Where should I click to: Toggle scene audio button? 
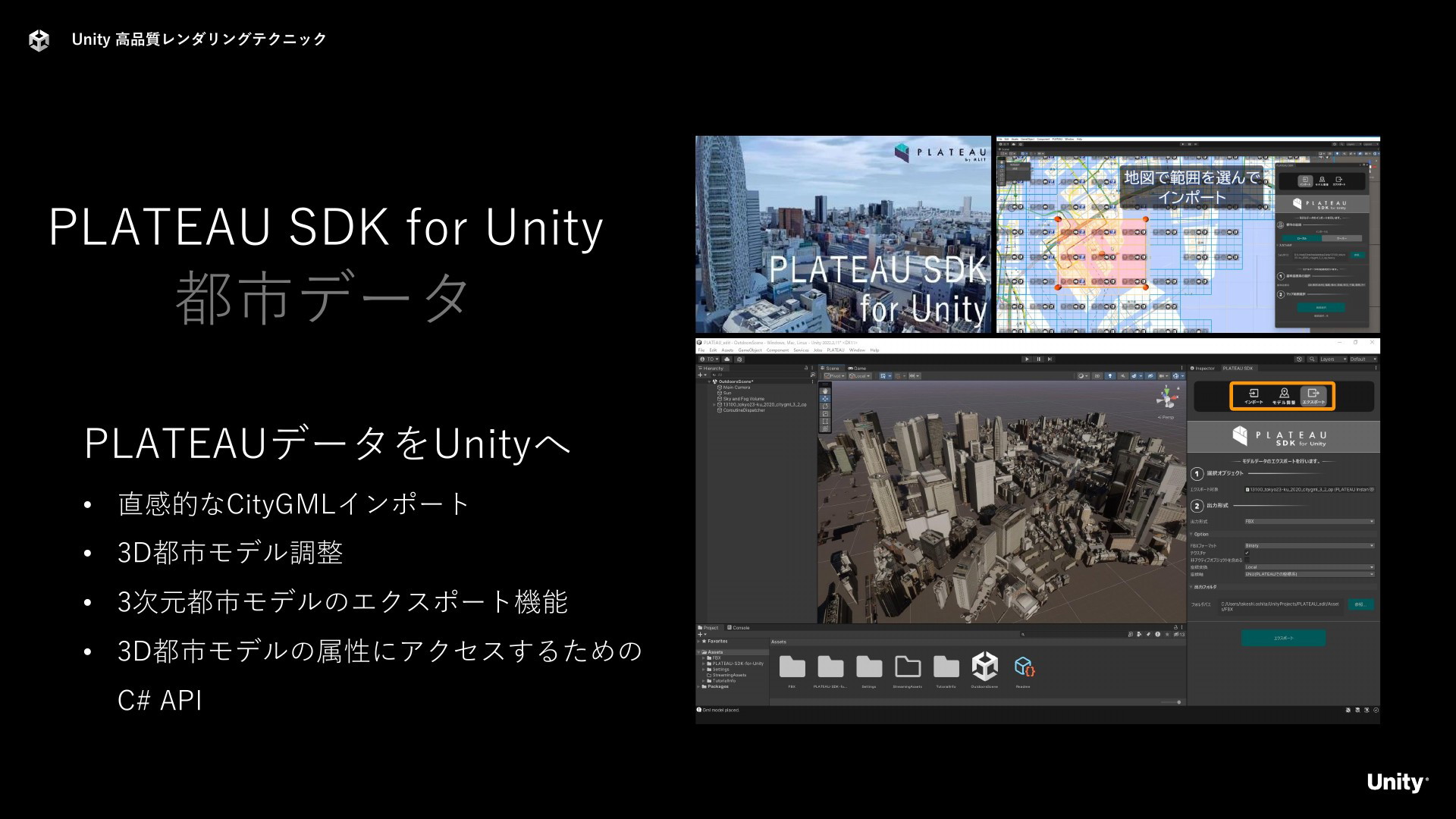coord(1123,375)
